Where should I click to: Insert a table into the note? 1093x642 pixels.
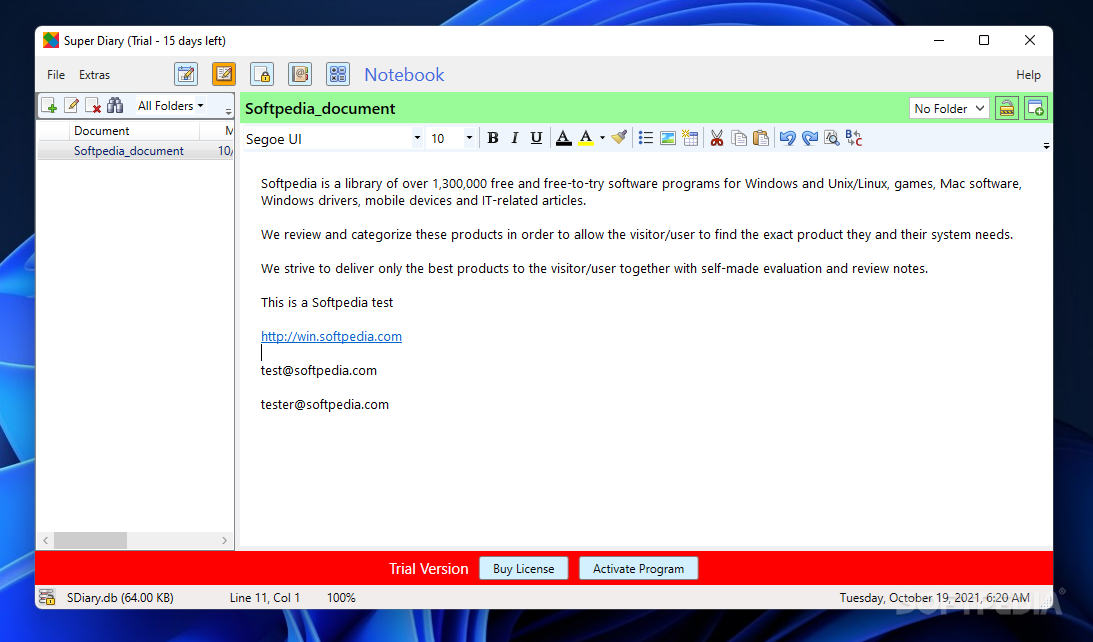690,138
